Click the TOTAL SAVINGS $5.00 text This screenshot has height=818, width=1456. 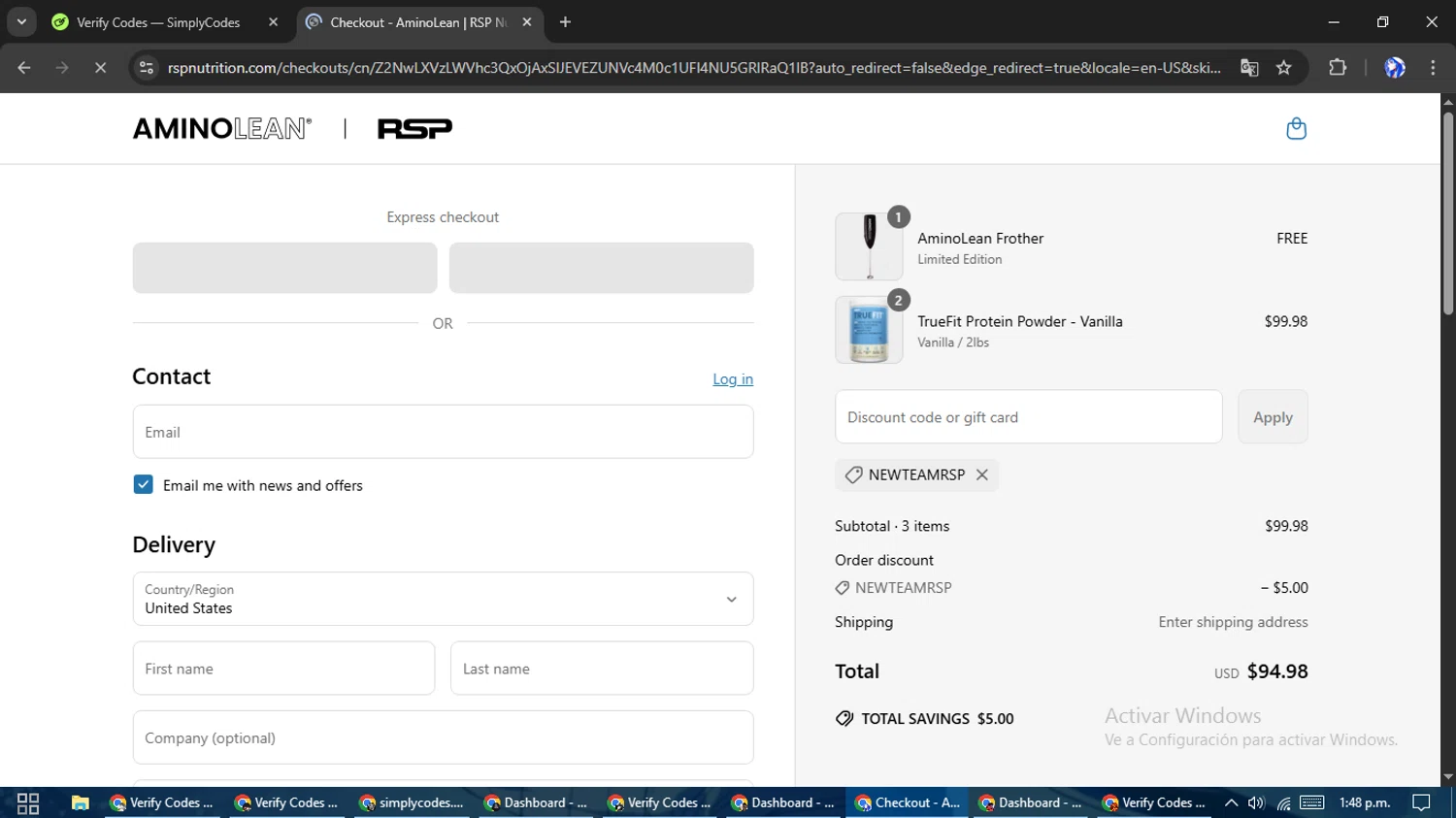click(x=938, y=719)
